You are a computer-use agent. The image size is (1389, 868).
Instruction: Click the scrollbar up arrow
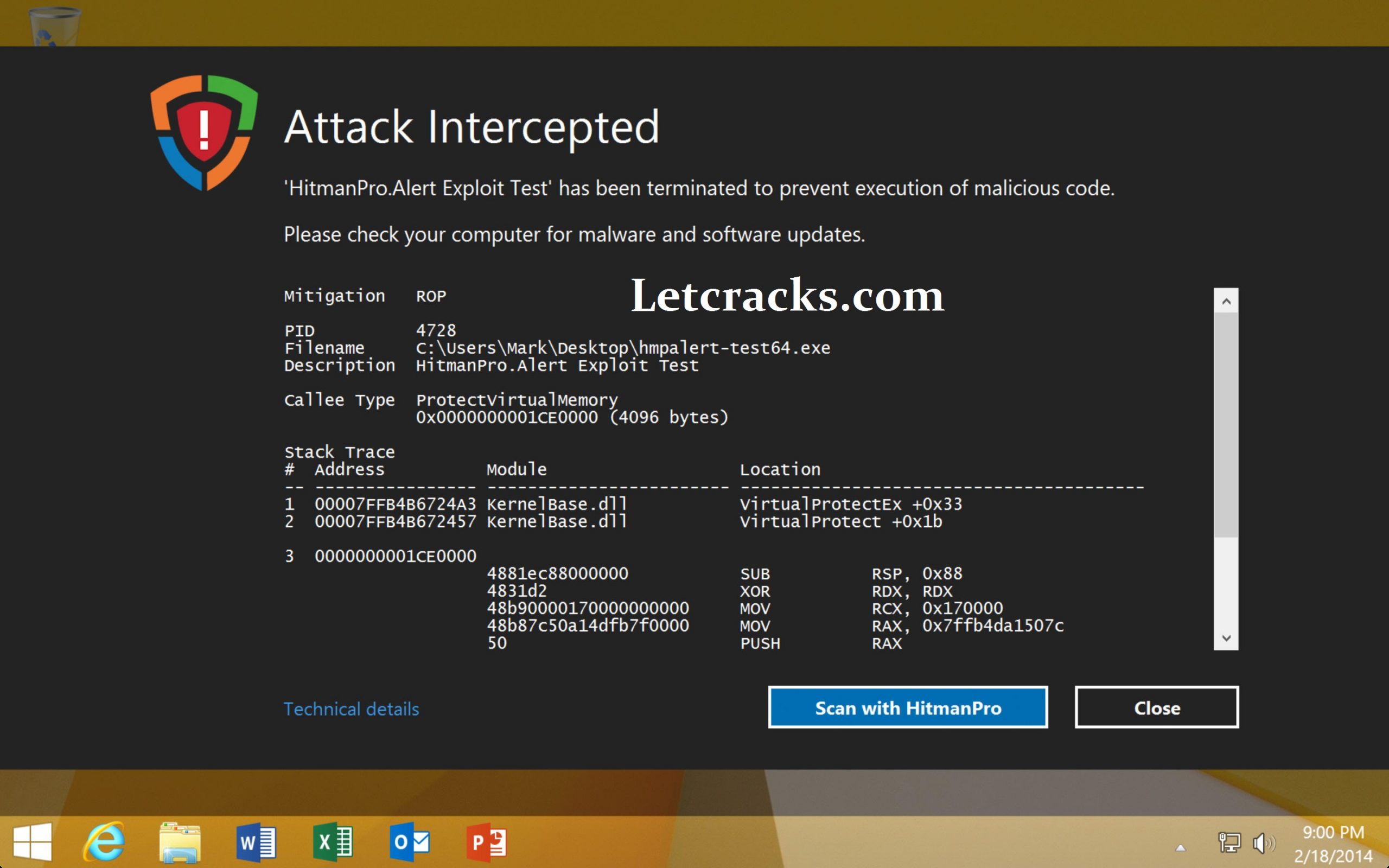(1226, 301)
